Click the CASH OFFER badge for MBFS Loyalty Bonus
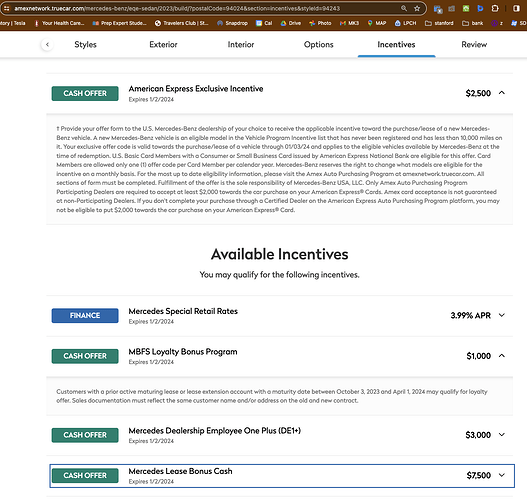This screenshot has height=500, width=527. (85, 356)
